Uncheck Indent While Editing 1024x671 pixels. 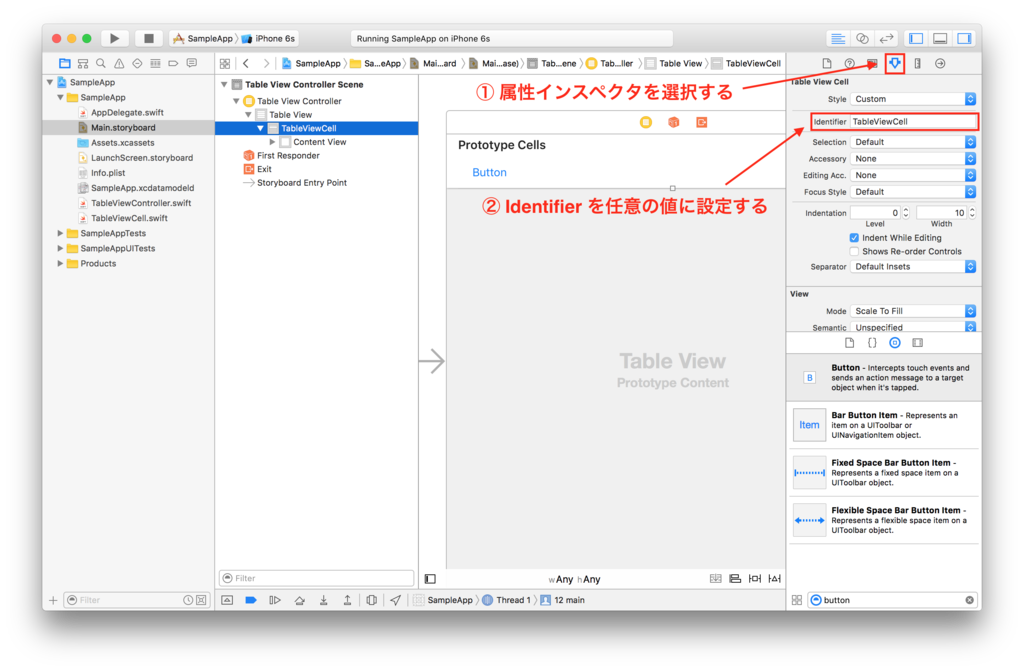854,238
